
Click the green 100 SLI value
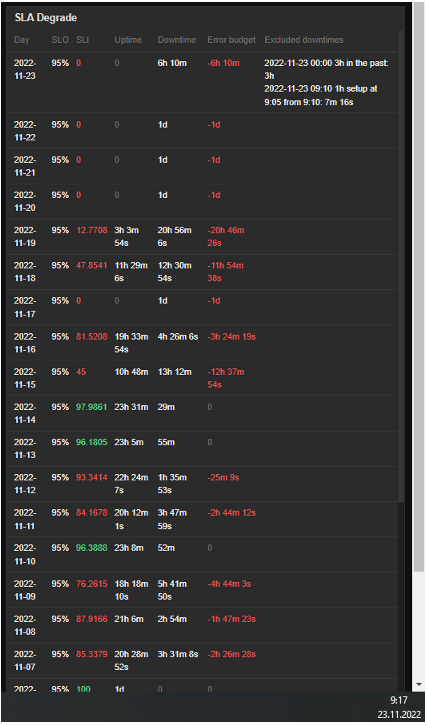(83, 689)
